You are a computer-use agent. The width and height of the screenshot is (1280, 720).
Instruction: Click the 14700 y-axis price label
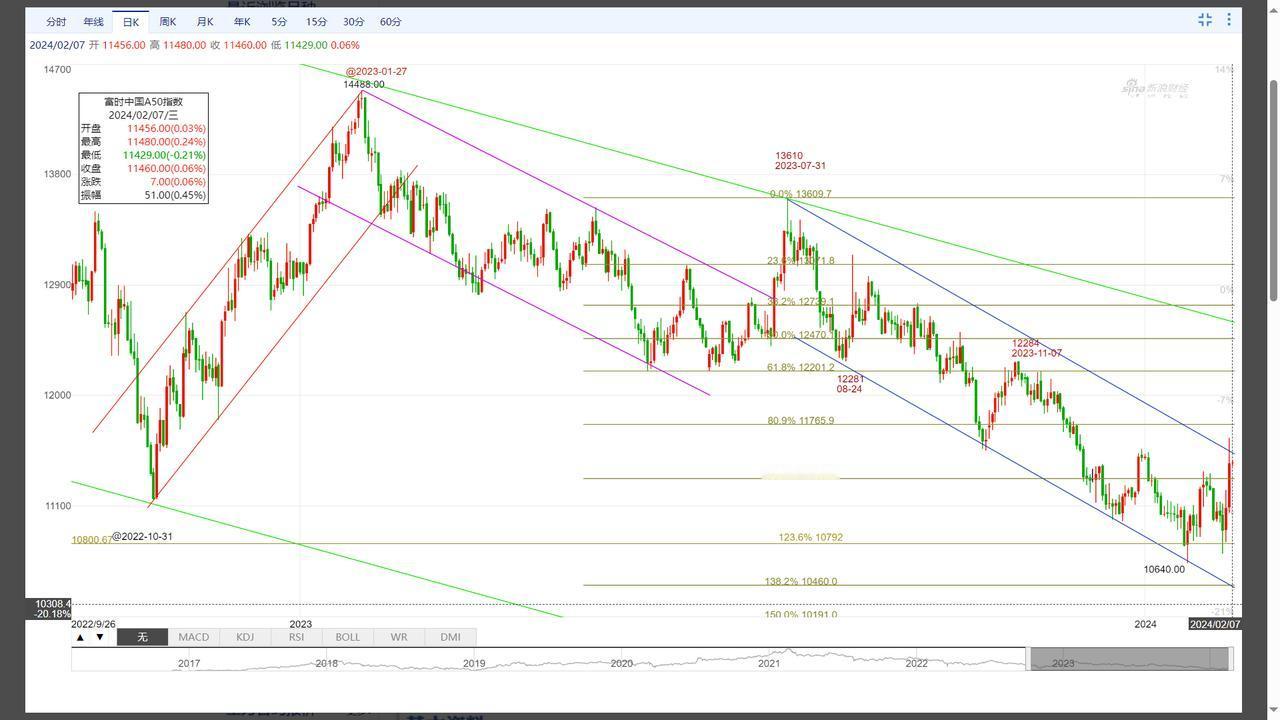click(57, 70)
